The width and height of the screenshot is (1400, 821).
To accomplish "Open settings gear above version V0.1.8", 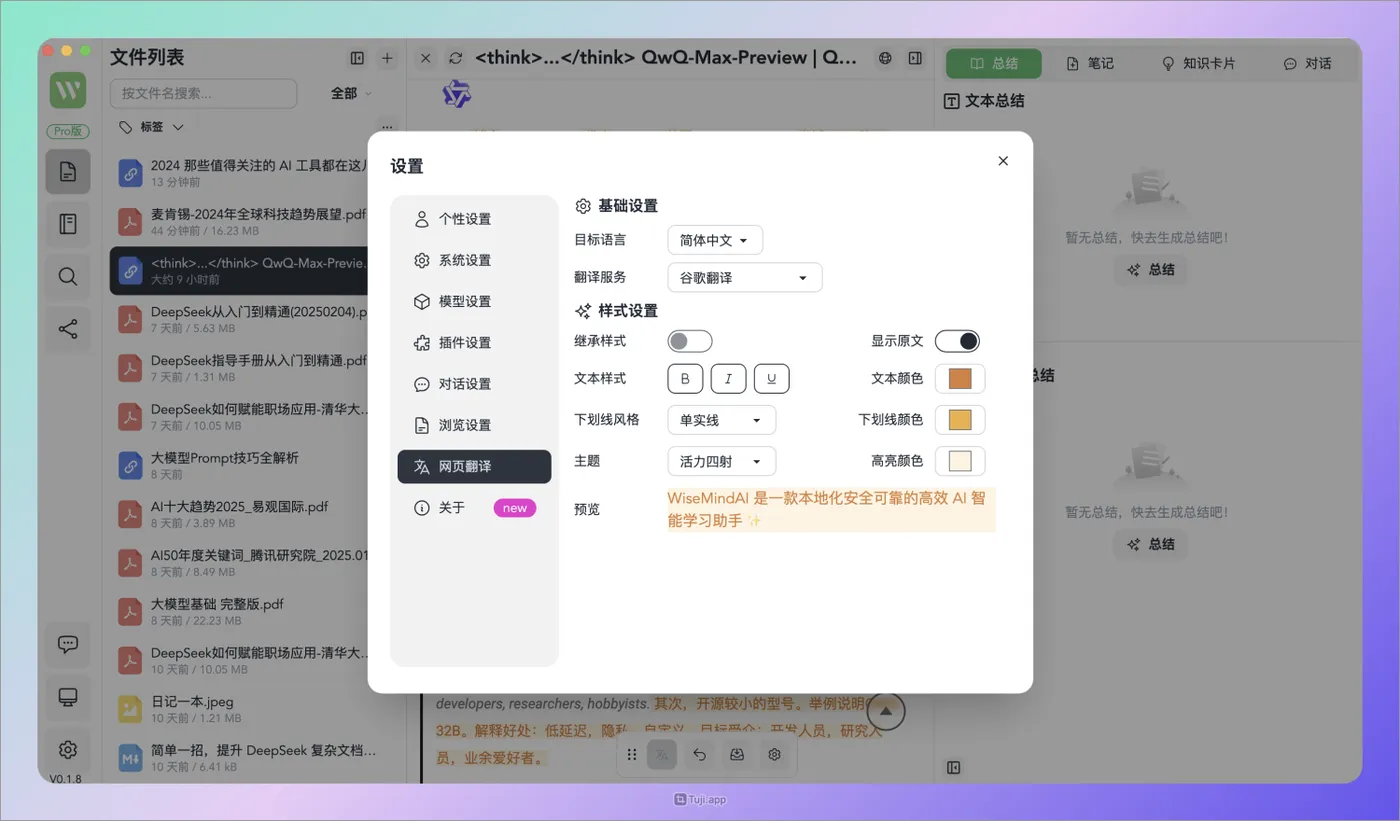I will tap(68, 749).
